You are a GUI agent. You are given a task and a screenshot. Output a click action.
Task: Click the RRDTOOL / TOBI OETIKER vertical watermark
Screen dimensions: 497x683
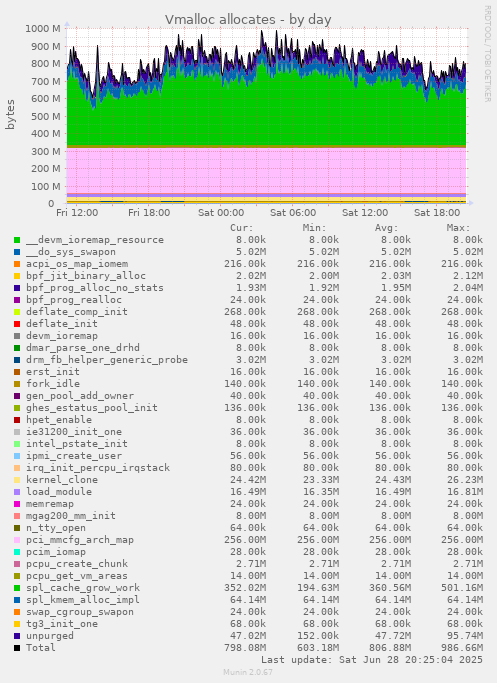coord(487,54)
